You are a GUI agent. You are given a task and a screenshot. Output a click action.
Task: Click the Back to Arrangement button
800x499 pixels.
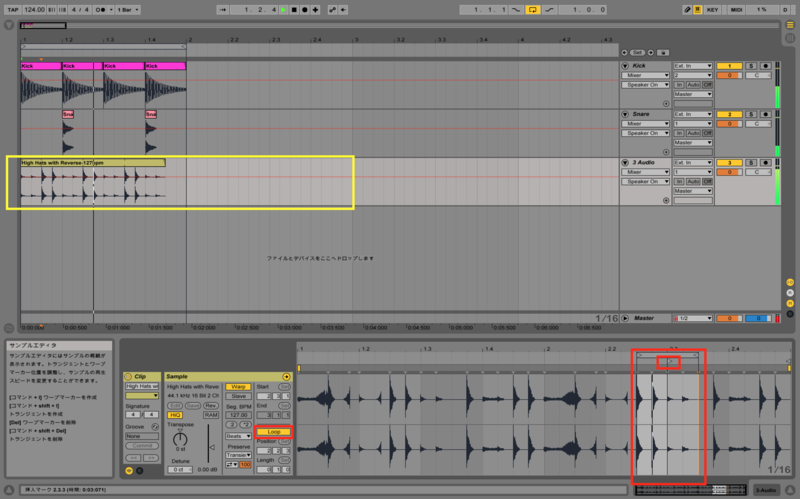pos(343,10)
